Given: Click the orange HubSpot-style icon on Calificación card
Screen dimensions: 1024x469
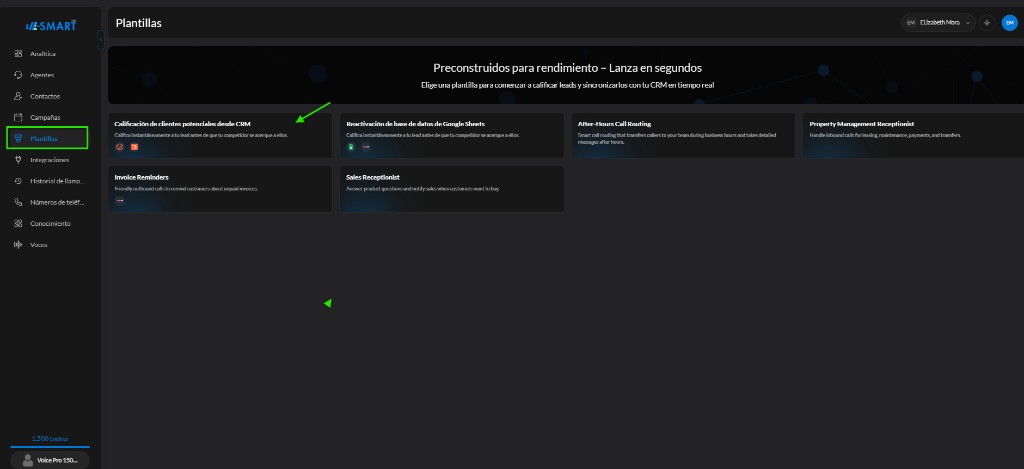Looking at the screenshot, I should coord(134,147).
